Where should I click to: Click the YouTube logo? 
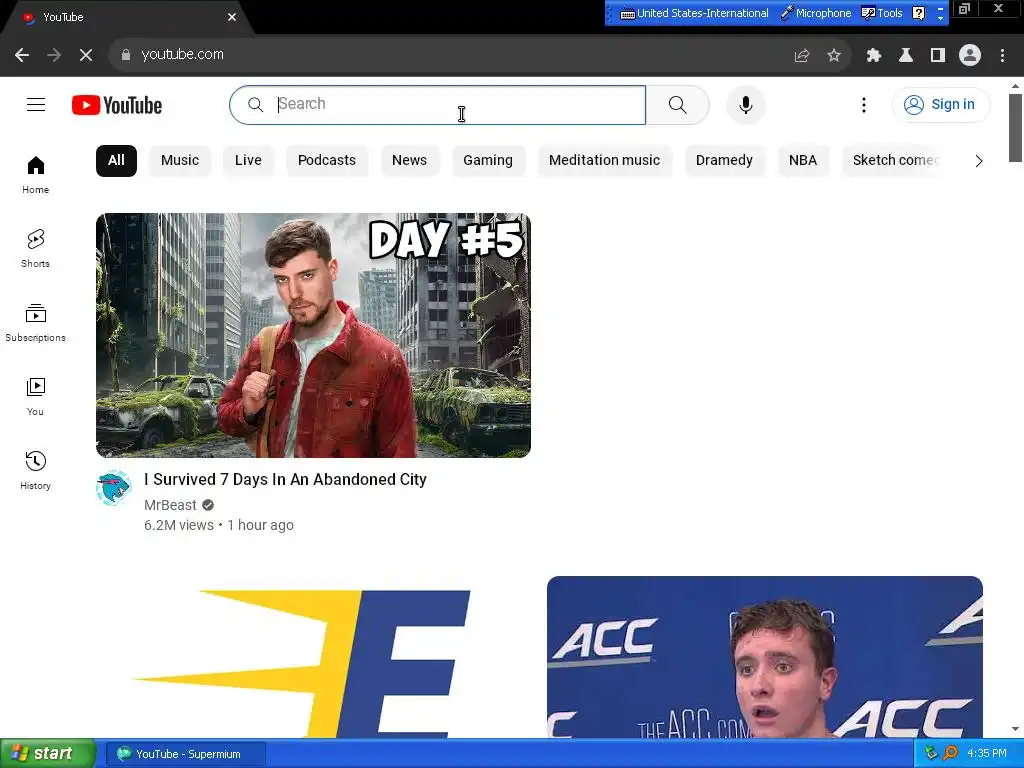(117, 105)
